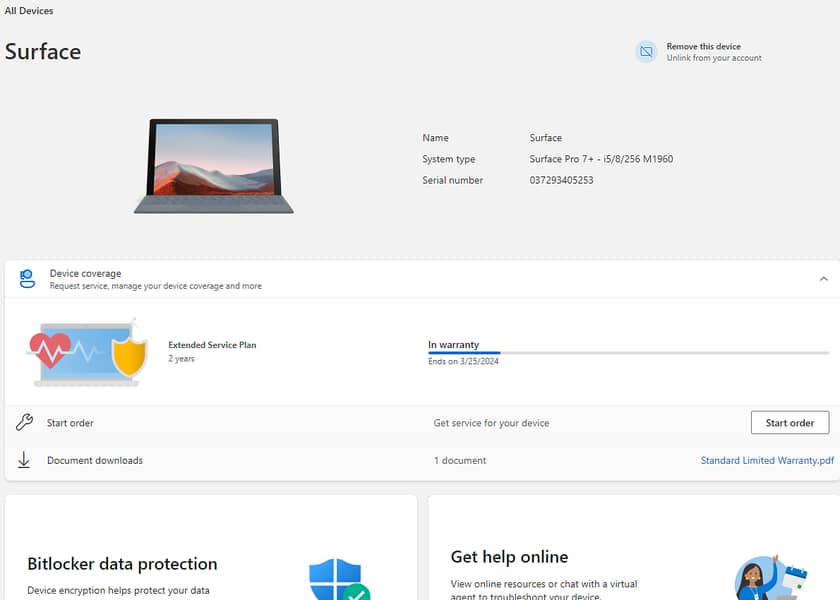Click the In warranty progress bar
Image resolution: width=840 pixels, height=600 pixels.
tap(628, 353)
